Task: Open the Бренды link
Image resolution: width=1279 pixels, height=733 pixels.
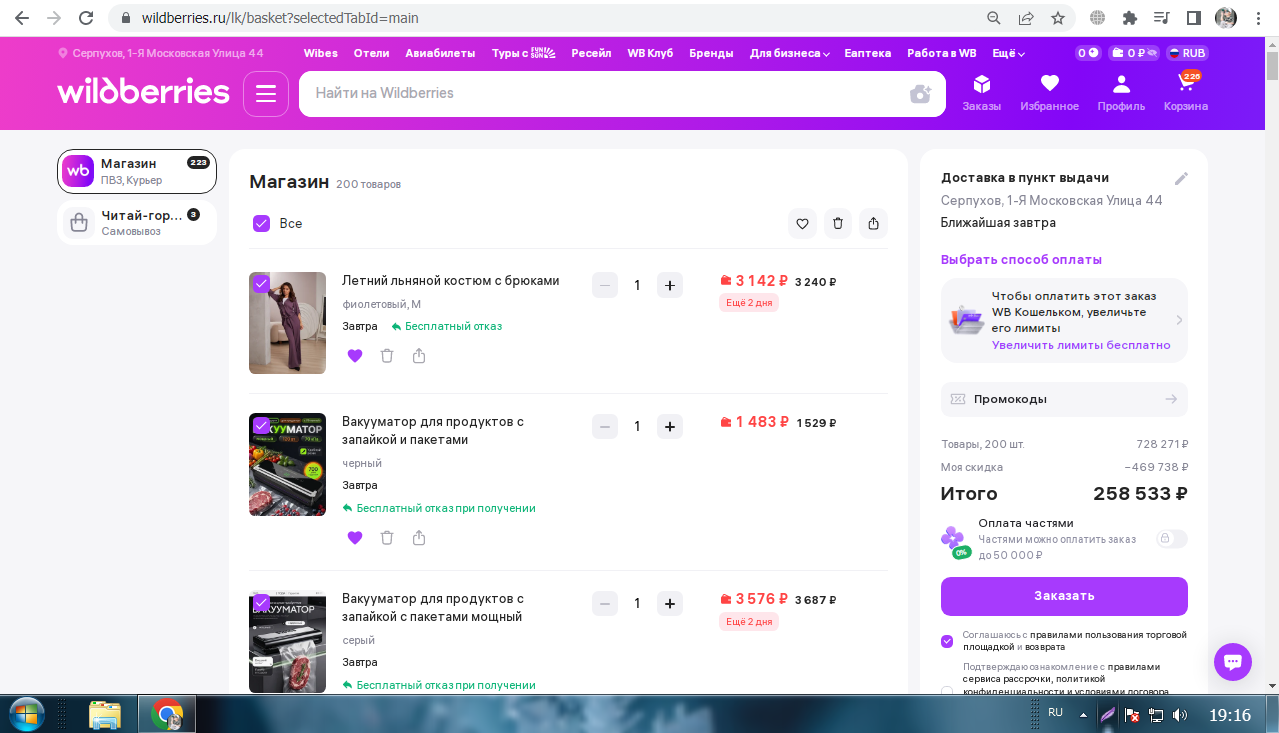Action: click(711, 53)
